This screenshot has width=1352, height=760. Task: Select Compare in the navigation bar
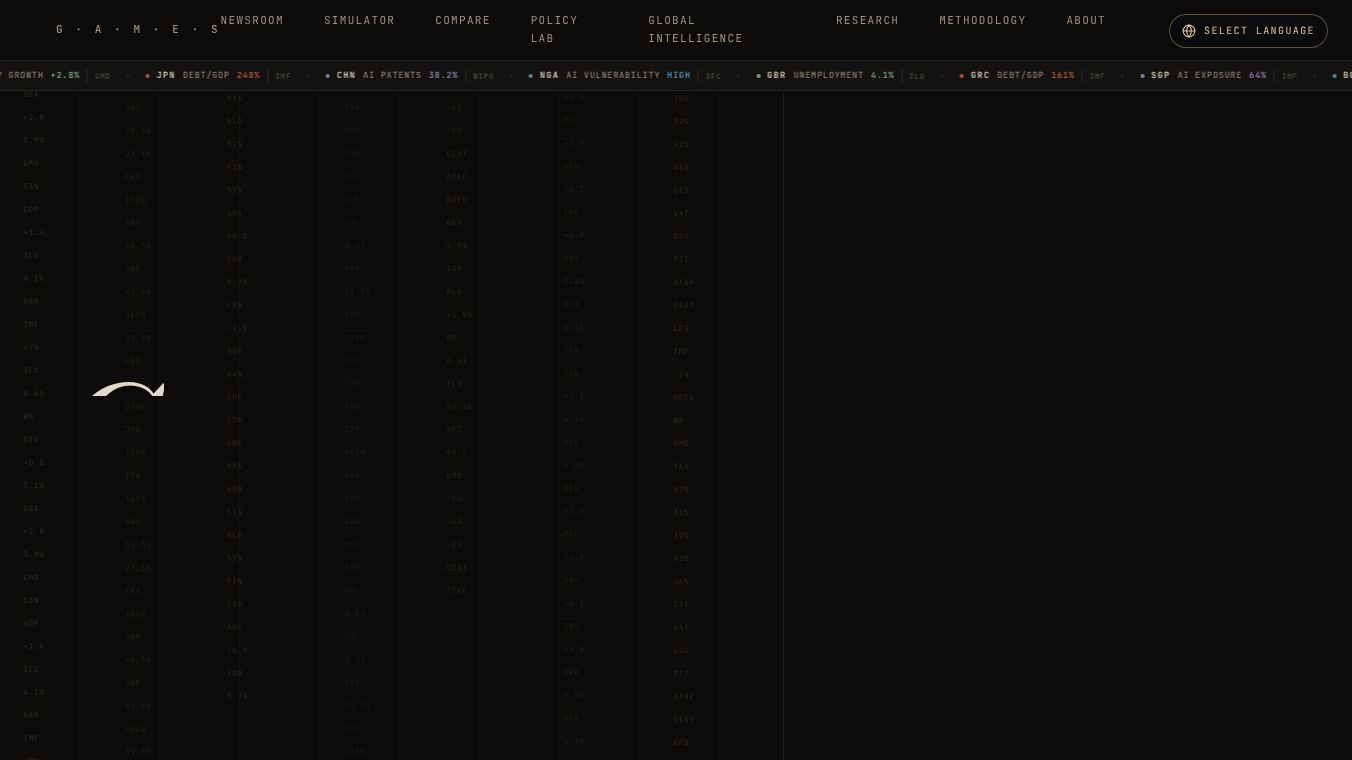tap(463, 21)
